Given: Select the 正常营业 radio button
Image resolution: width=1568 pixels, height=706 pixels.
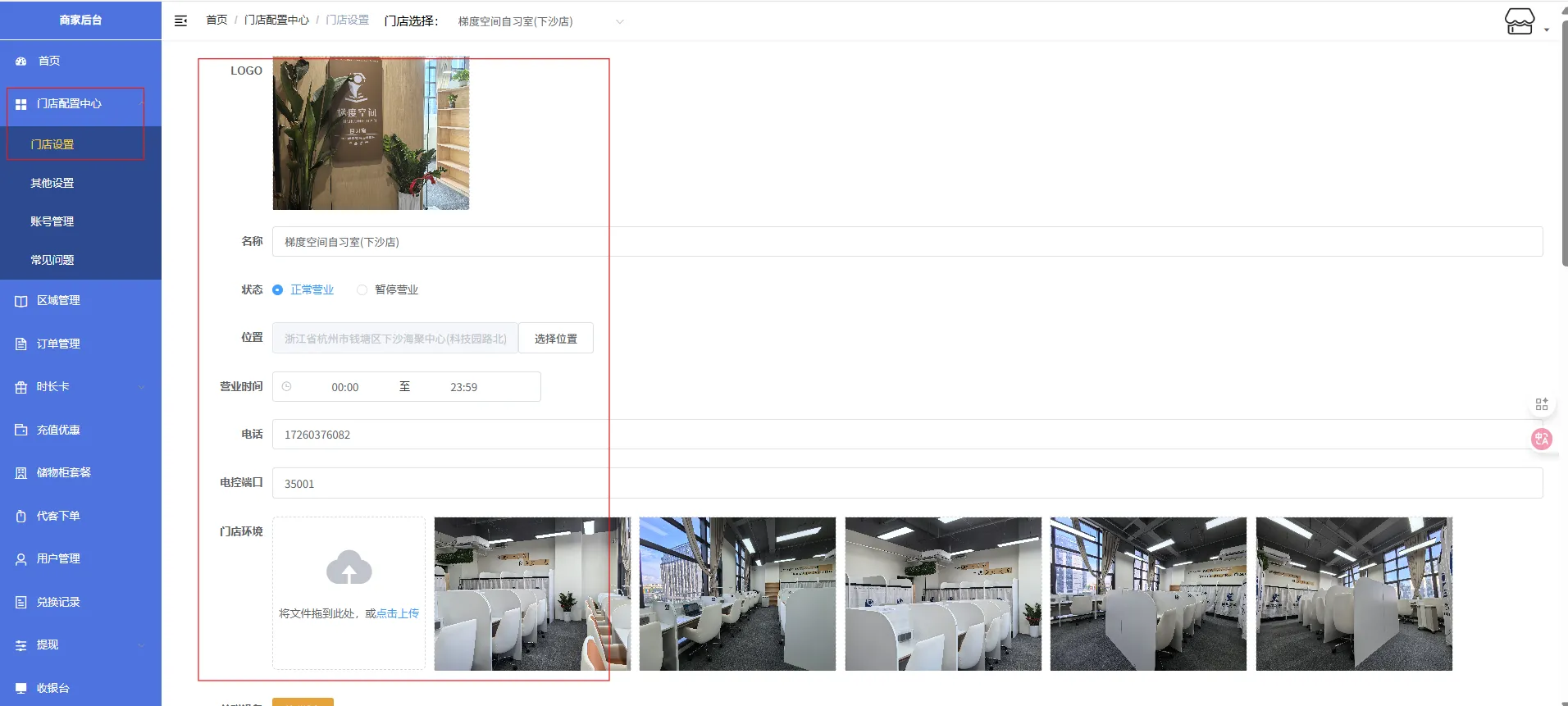Looking at the screenshot, I should click(278, 290).
